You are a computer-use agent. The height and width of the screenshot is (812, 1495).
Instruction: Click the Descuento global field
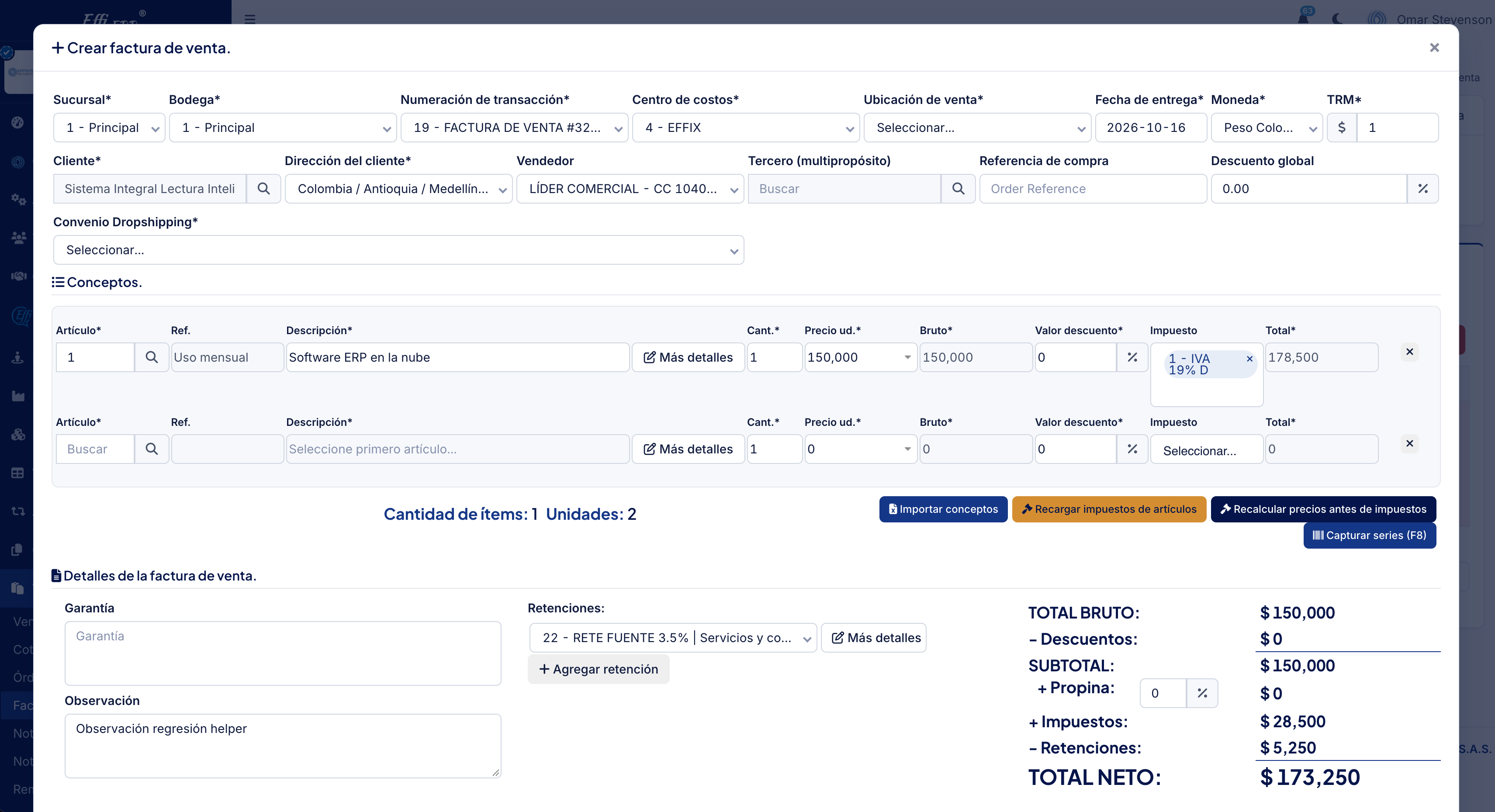(x=1309, y=189)
